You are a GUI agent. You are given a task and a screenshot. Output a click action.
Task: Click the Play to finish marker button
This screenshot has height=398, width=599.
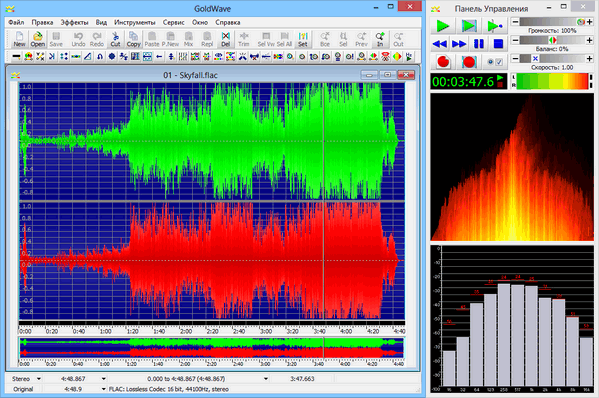494,26
